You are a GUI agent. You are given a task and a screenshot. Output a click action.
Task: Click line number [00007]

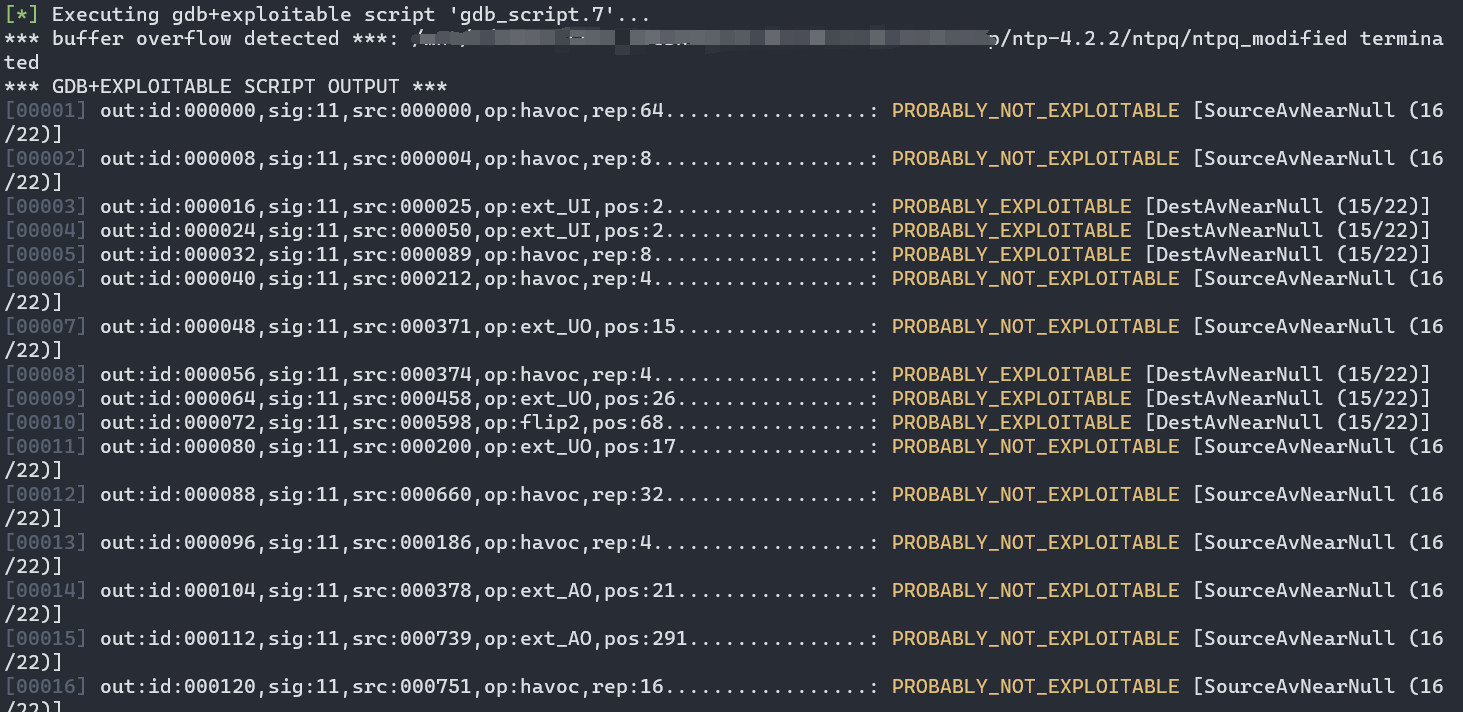pyautogui.click(x=46, y=327)
